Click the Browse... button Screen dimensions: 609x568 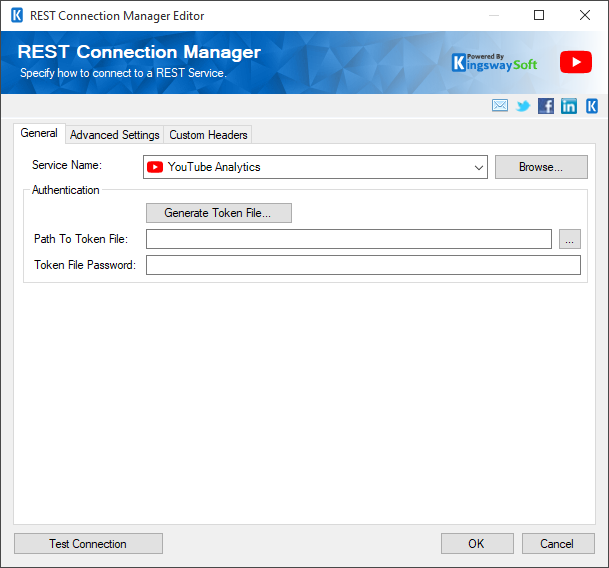pyautogui.click(x=541, y=167)
